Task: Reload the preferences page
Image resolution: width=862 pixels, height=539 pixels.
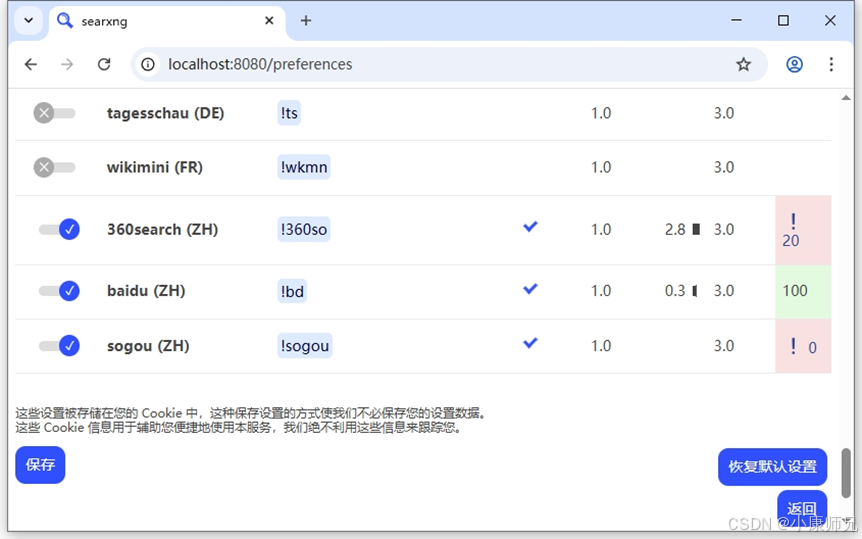Action: (104, 64)
